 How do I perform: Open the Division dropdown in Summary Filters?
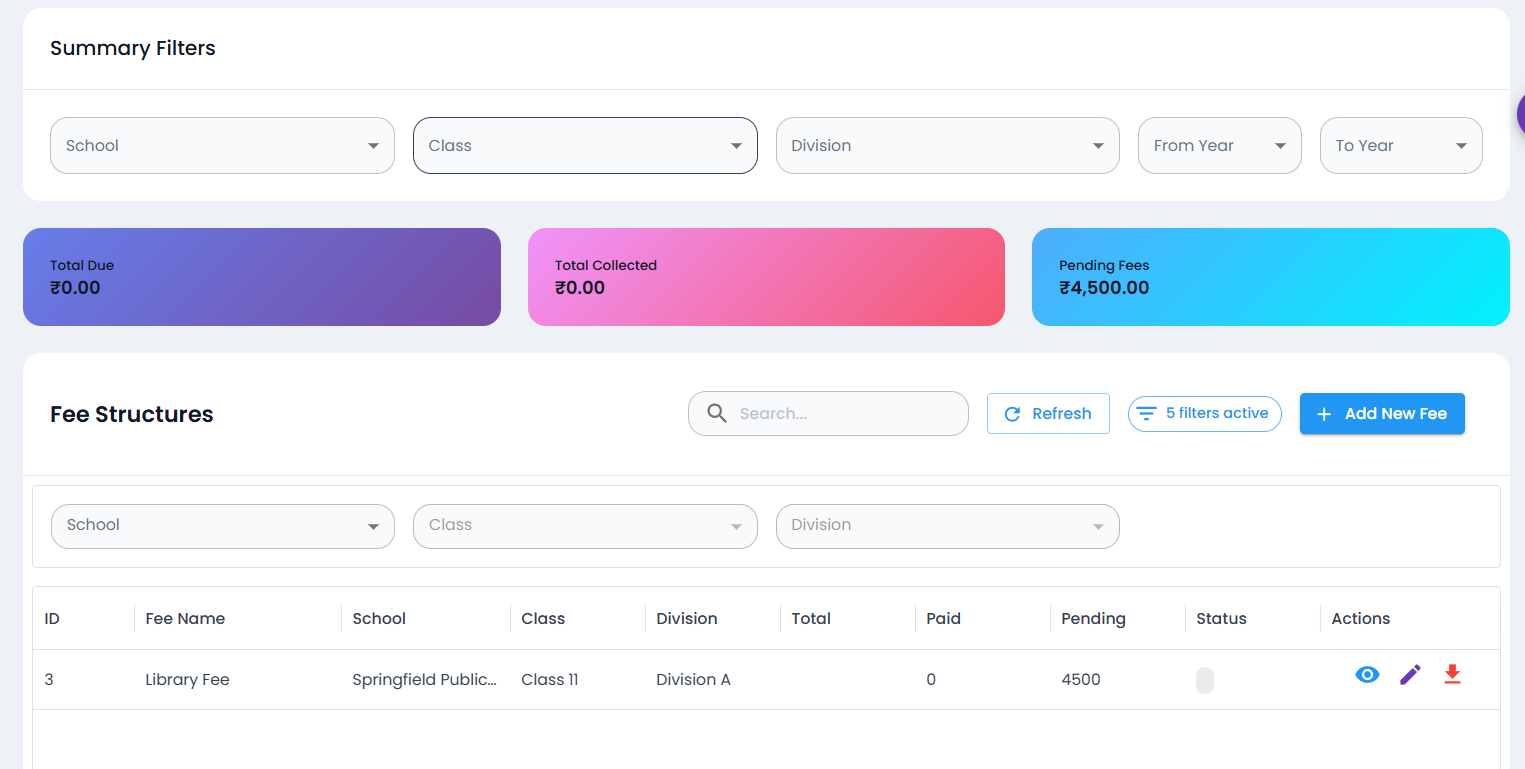(947, 145)
